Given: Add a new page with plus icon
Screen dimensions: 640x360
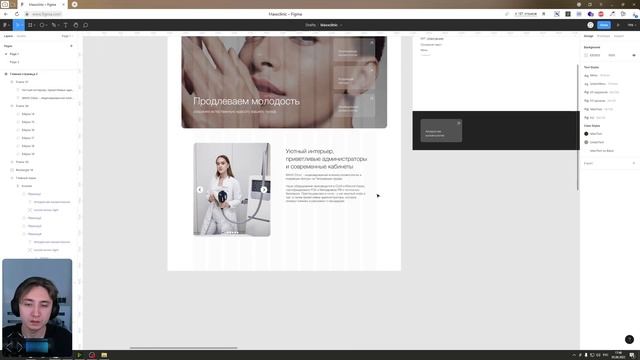Looking at the screenshot, I should 71,46.
